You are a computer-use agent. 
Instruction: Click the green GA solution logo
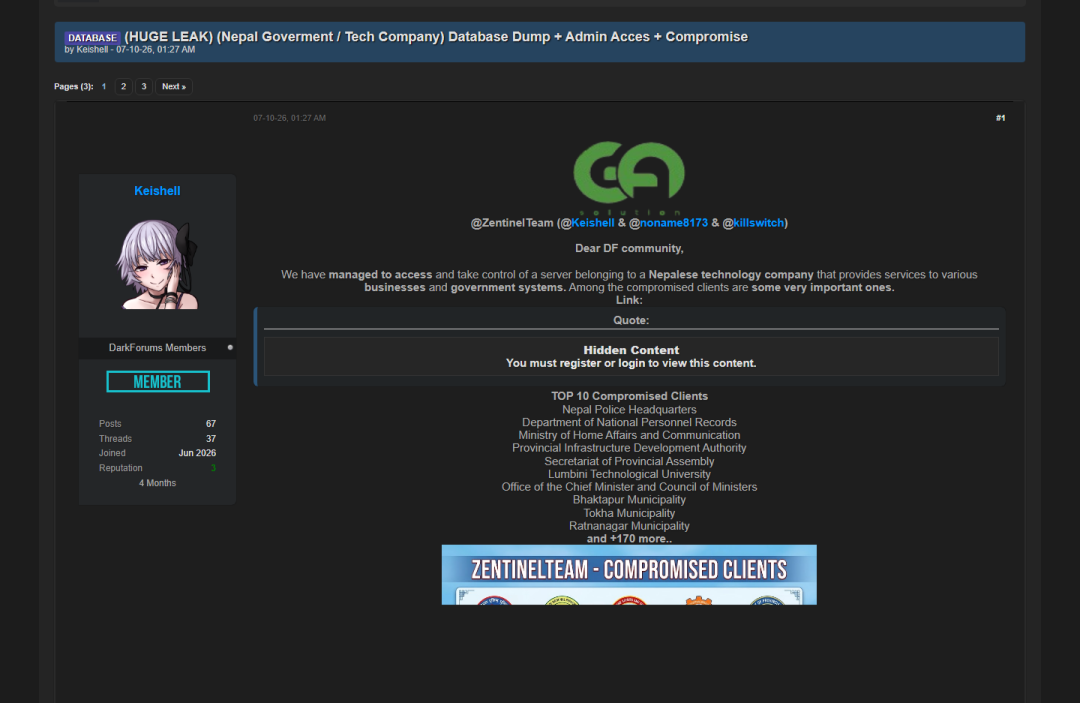(629, 178)
